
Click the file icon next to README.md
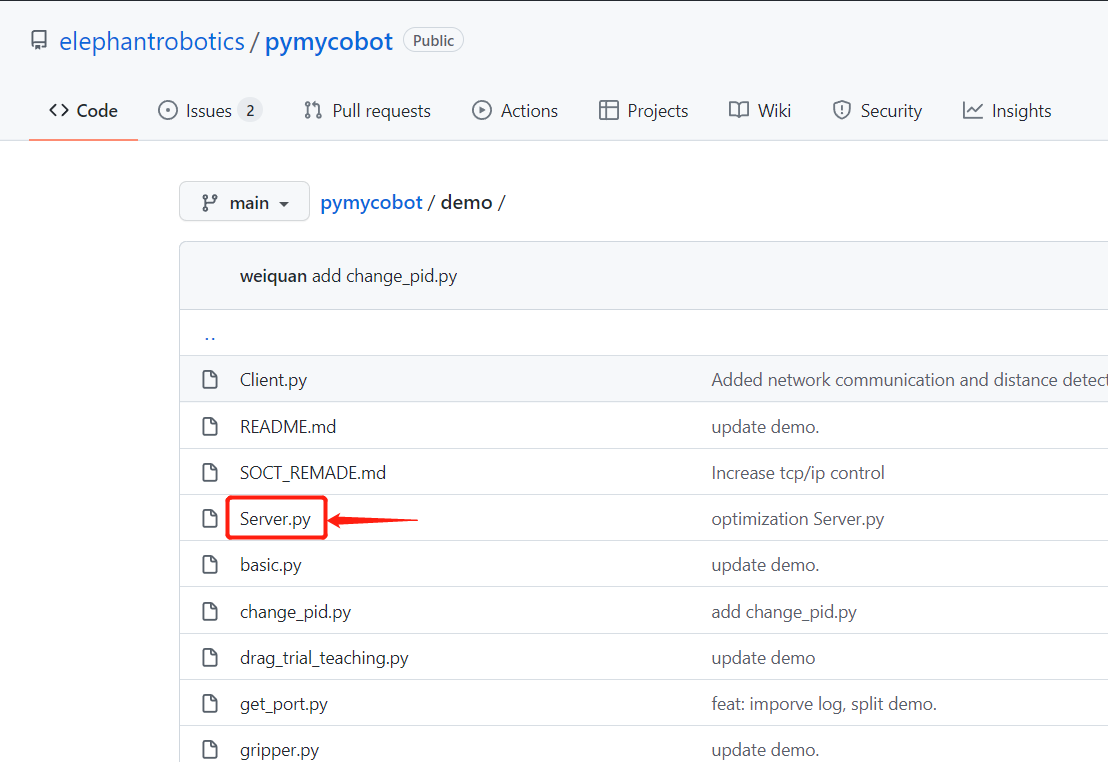pos(210,426)
